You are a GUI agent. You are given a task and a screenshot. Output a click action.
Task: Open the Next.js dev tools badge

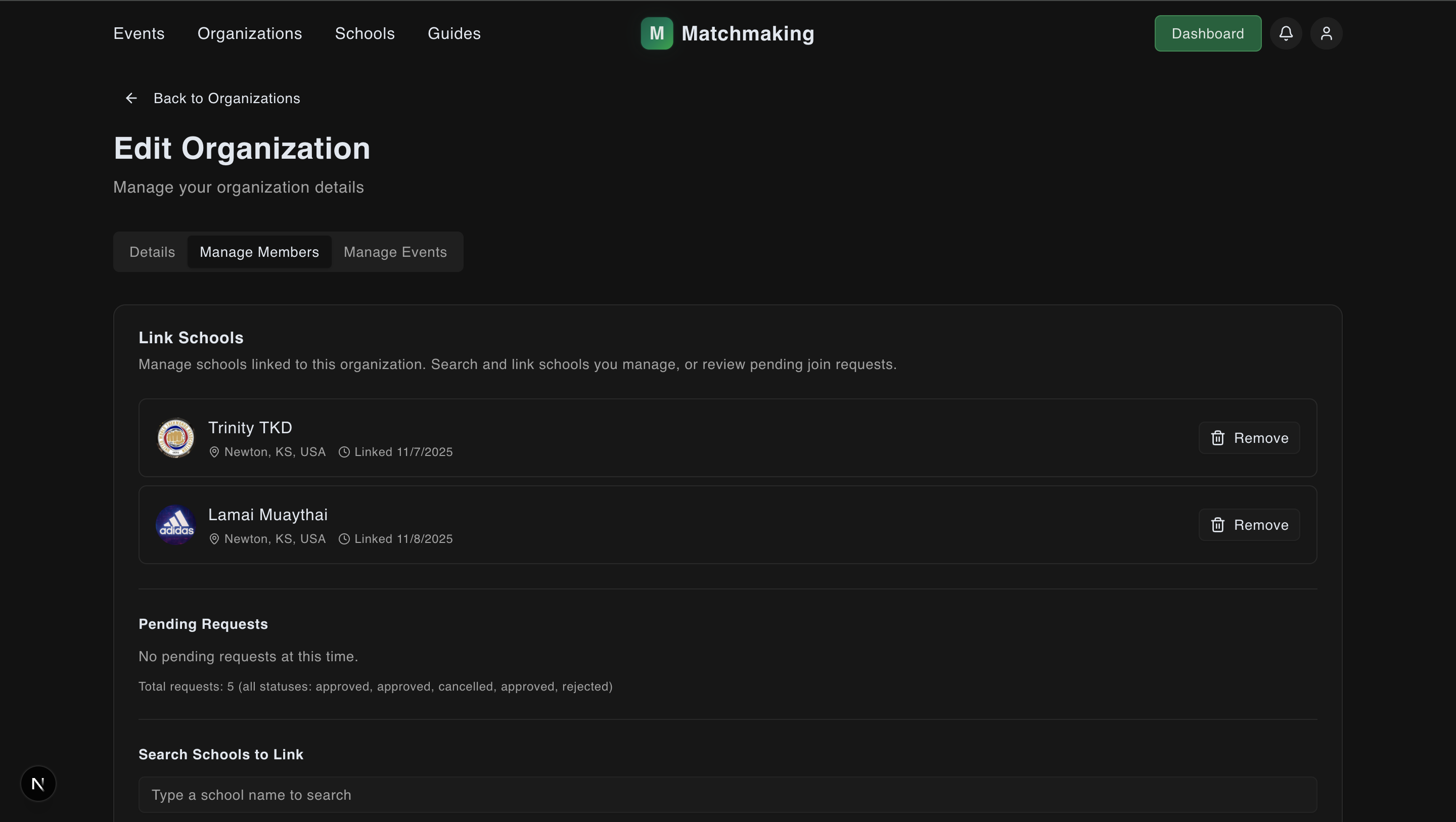(x=38, y=784)
